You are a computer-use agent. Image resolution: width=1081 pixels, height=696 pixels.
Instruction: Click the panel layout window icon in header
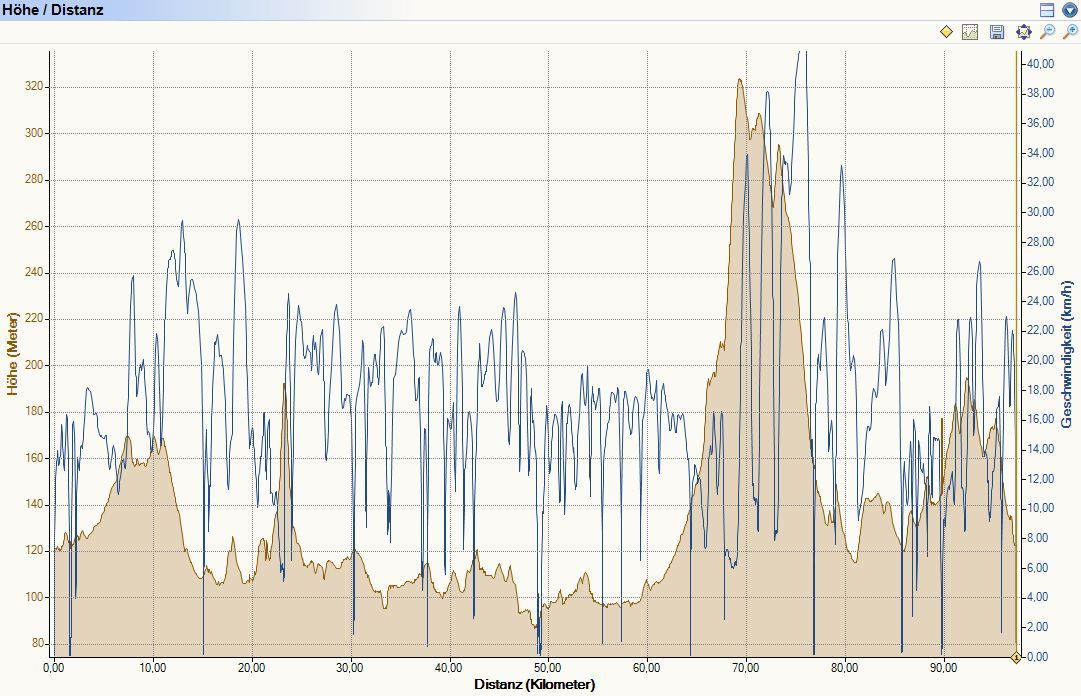pyautogui.click(x=1047, y=10)
